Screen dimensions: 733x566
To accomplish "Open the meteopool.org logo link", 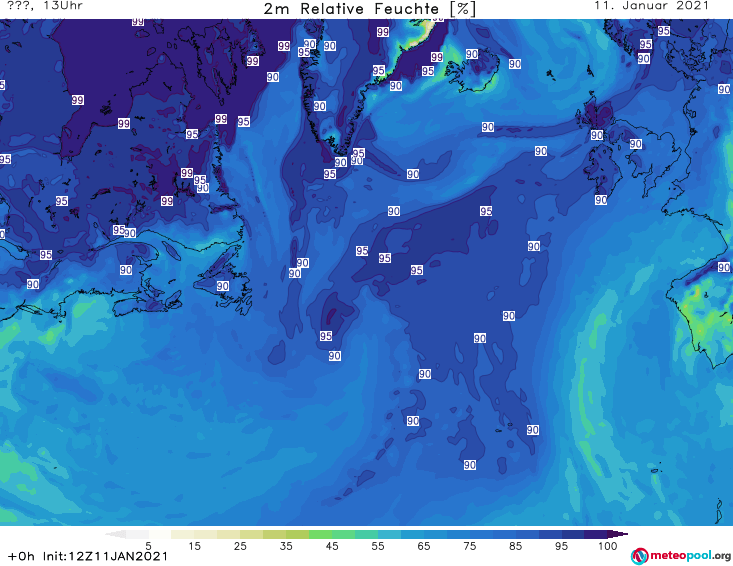I will tap(681, 556).
